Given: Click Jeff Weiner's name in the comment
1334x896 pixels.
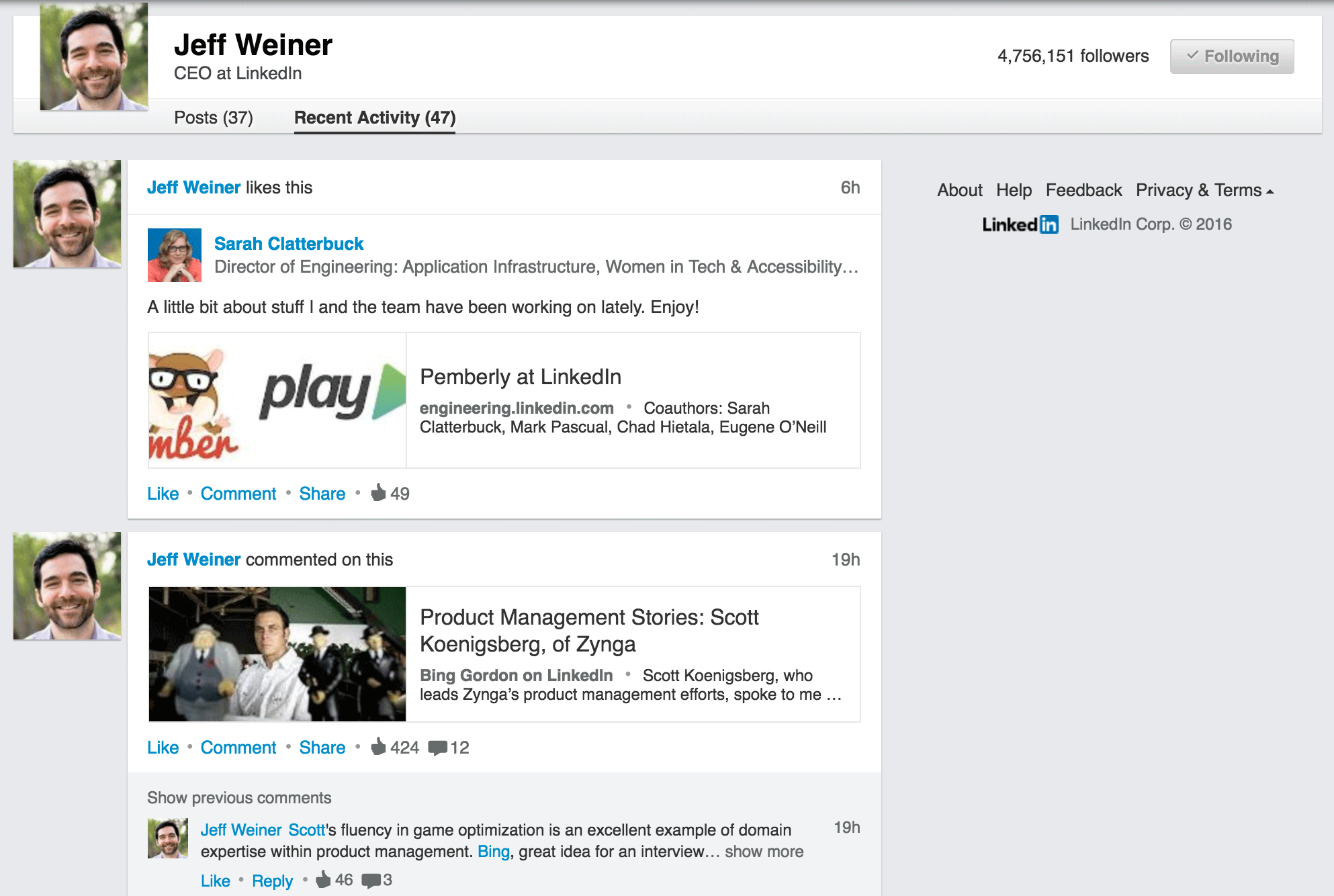Looking at the screenshot, I should (241, 830).
